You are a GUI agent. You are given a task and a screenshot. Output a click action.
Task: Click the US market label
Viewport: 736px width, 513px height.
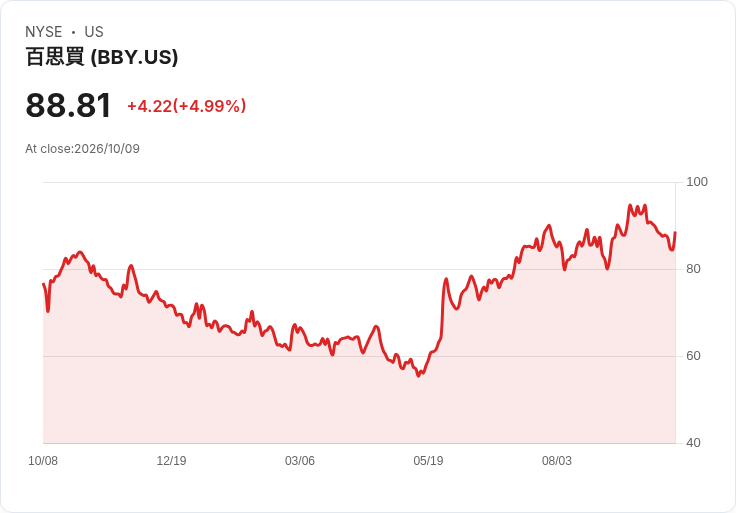(x=94, y=32)
